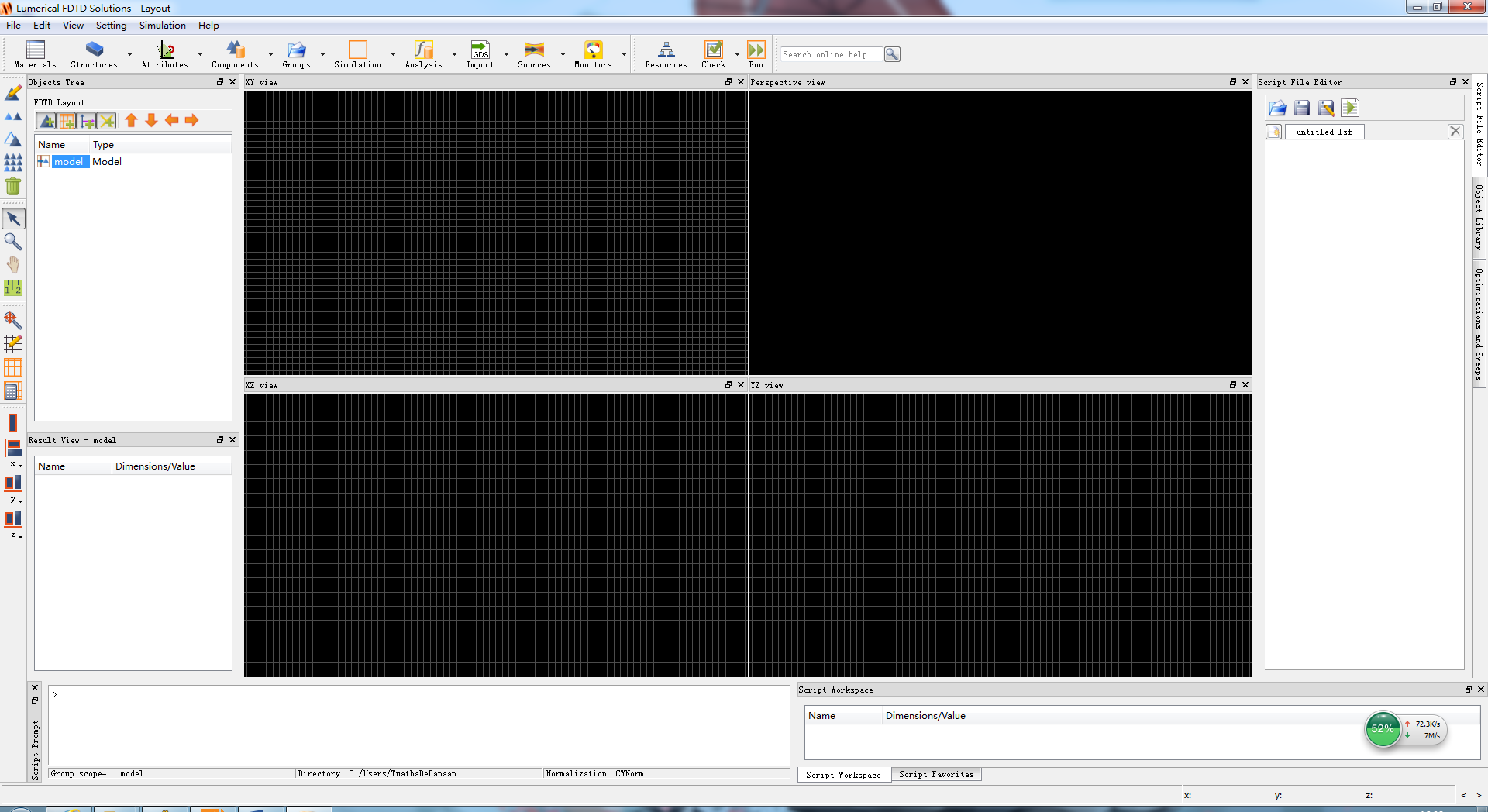This screenshot has width=1488, height=812.
Task: Open the Monitors dropdown arrow
Action: [624, 54]
